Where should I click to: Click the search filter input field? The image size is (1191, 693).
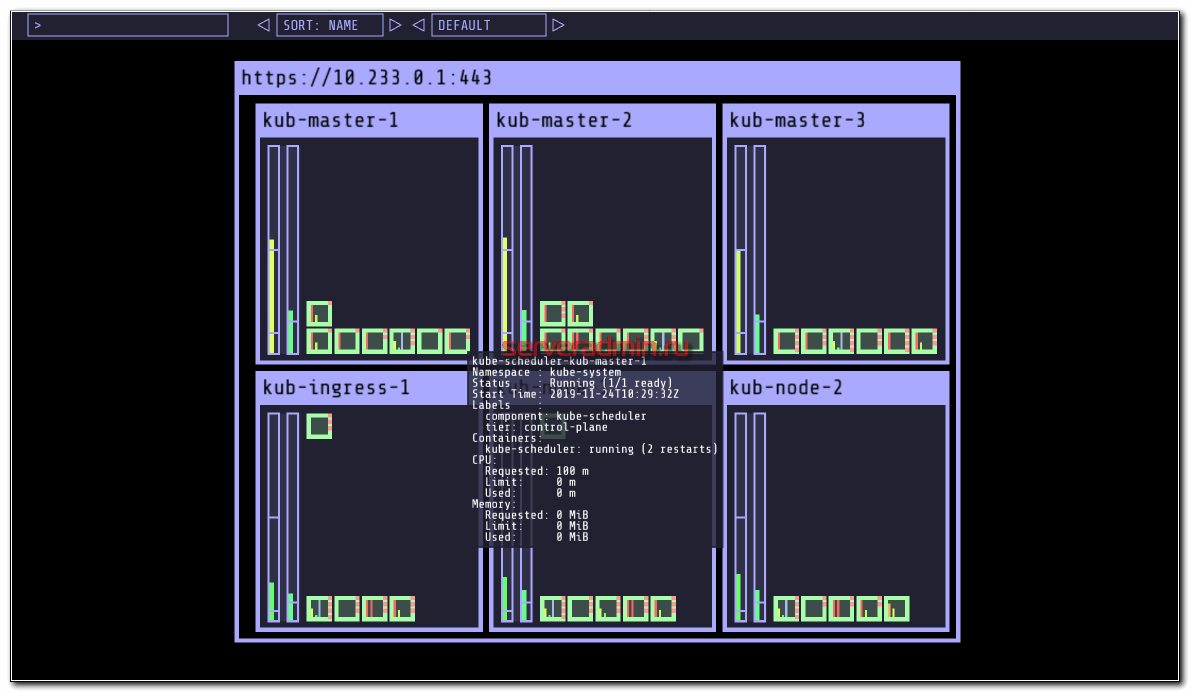coord(128,25)
